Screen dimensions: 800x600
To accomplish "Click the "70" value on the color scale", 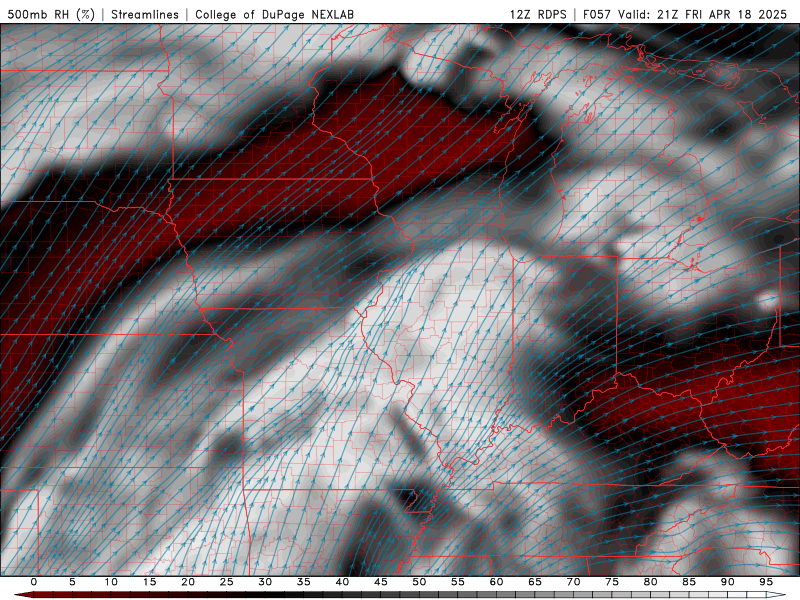I will click(573, 582).
